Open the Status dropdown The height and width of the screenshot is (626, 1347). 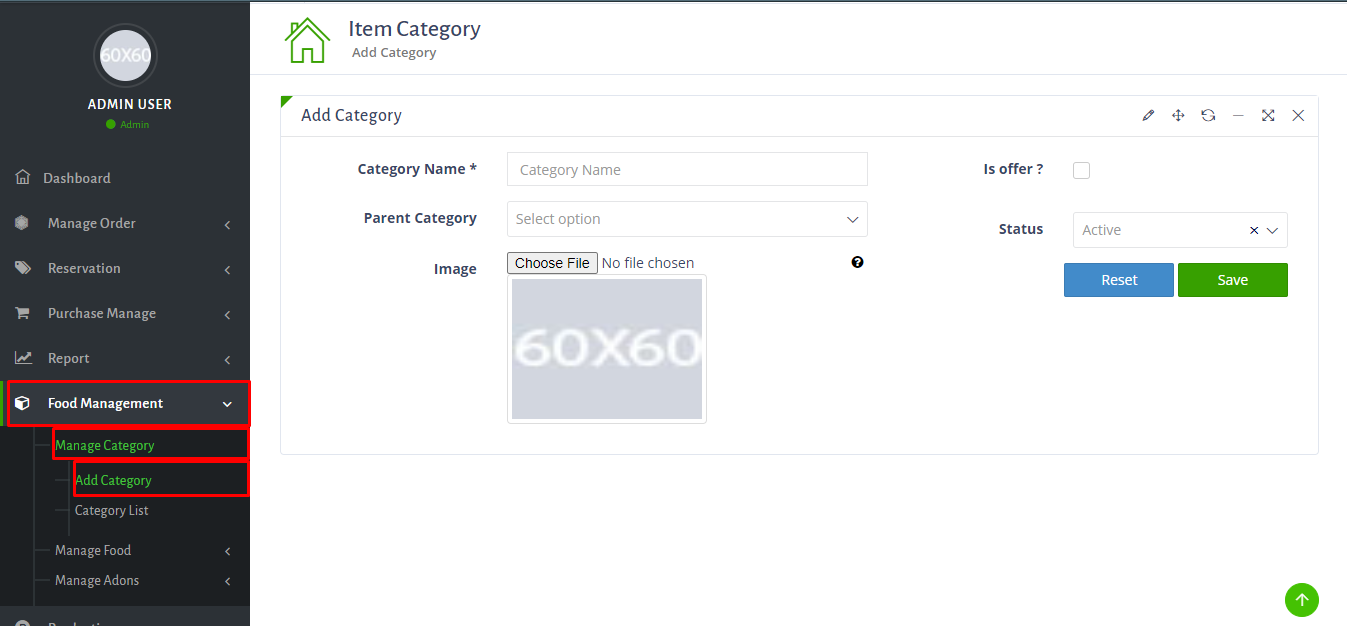(x=1179, y=230)
